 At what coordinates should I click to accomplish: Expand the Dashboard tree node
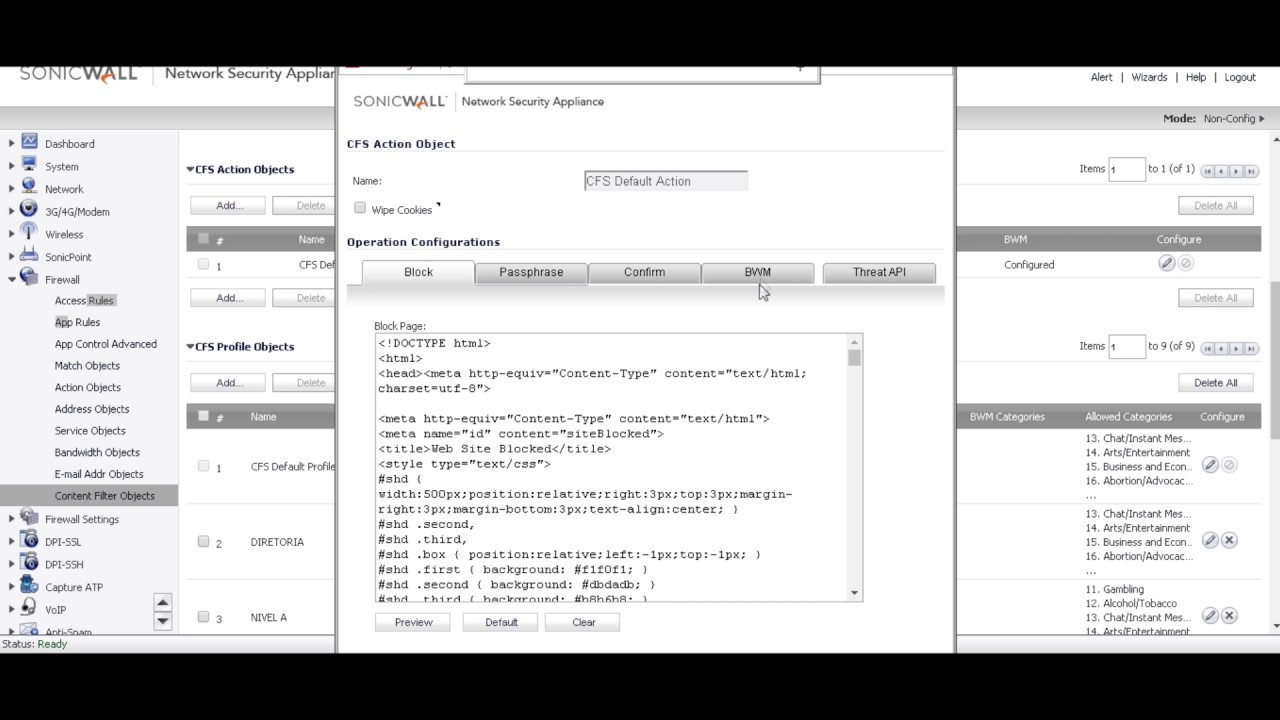coord(11,143)
